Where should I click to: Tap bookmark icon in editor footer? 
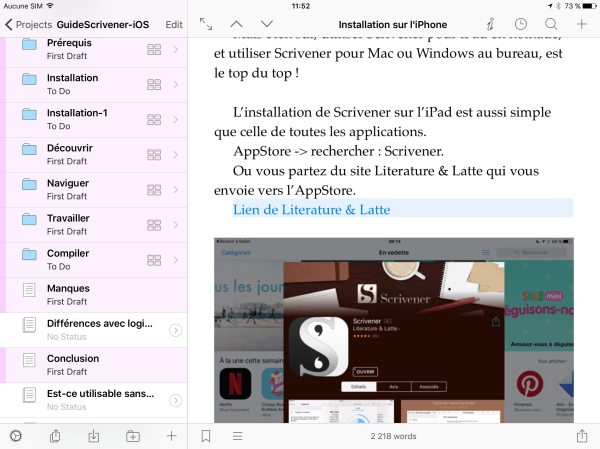tap(206, 436)
